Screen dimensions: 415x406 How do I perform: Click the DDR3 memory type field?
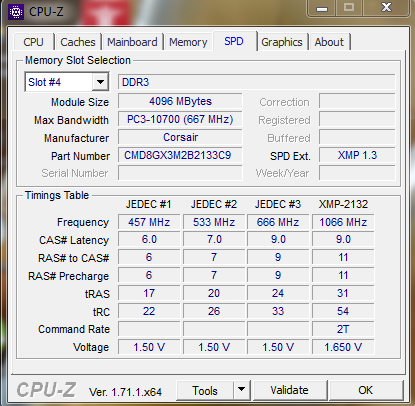(x=256, y=82)
